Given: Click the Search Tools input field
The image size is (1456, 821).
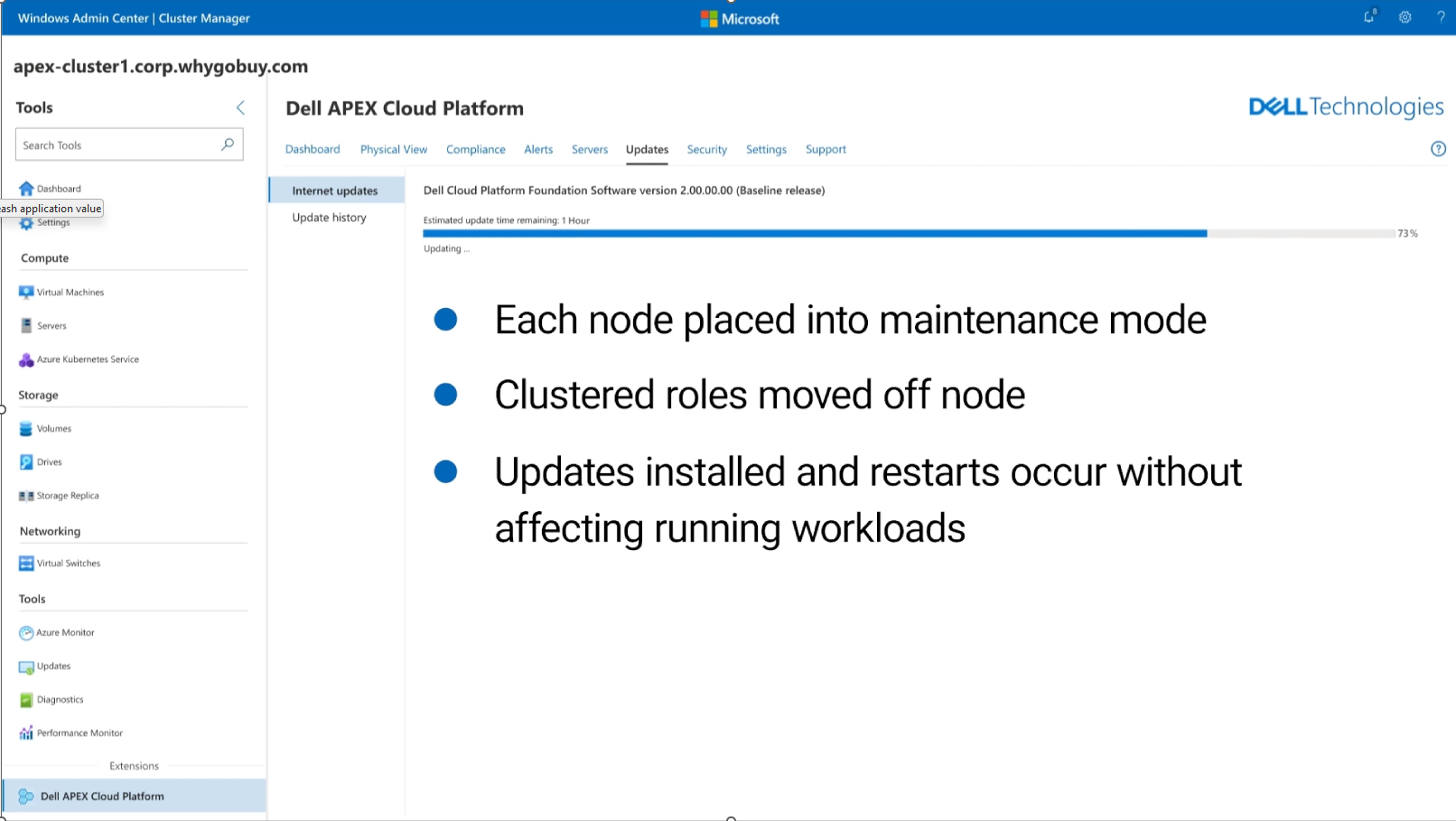Looking at the screenshot, I should pos(117,145).
